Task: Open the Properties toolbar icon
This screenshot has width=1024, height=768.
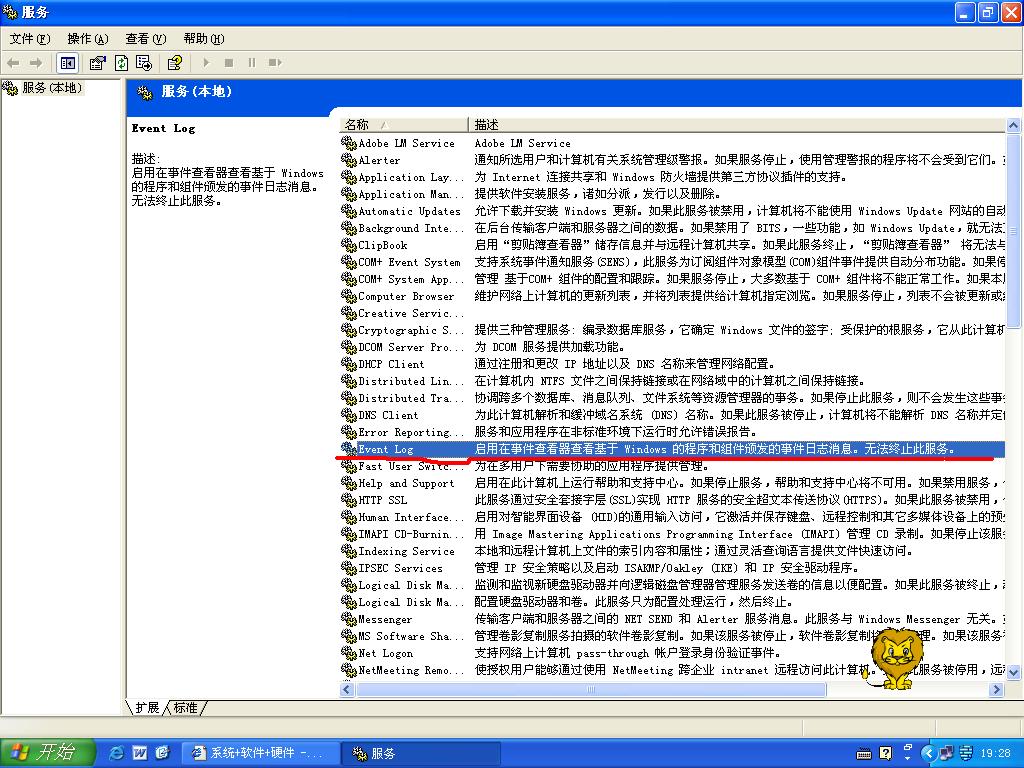Action: point(97,63)
